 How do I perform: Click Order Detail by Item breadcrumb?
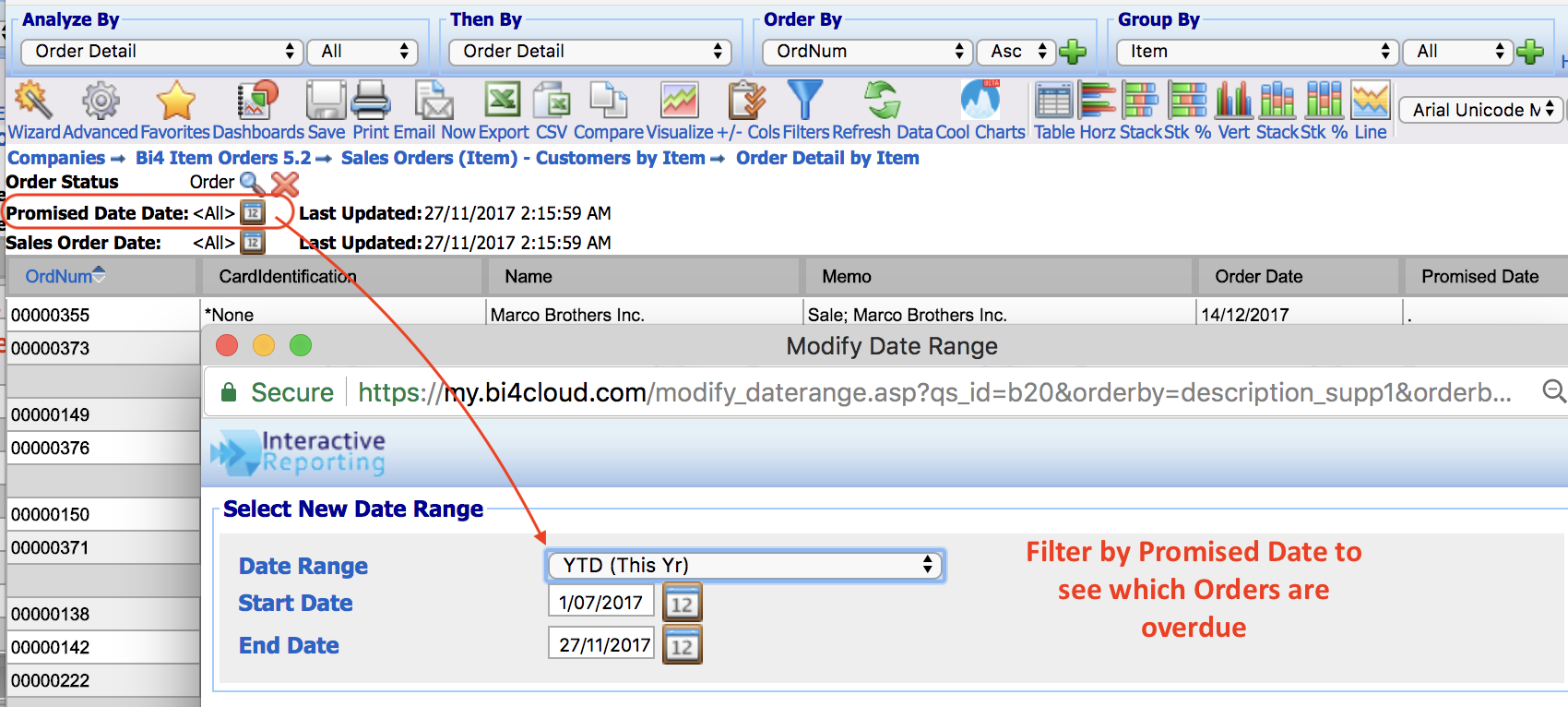coord(827,158)
